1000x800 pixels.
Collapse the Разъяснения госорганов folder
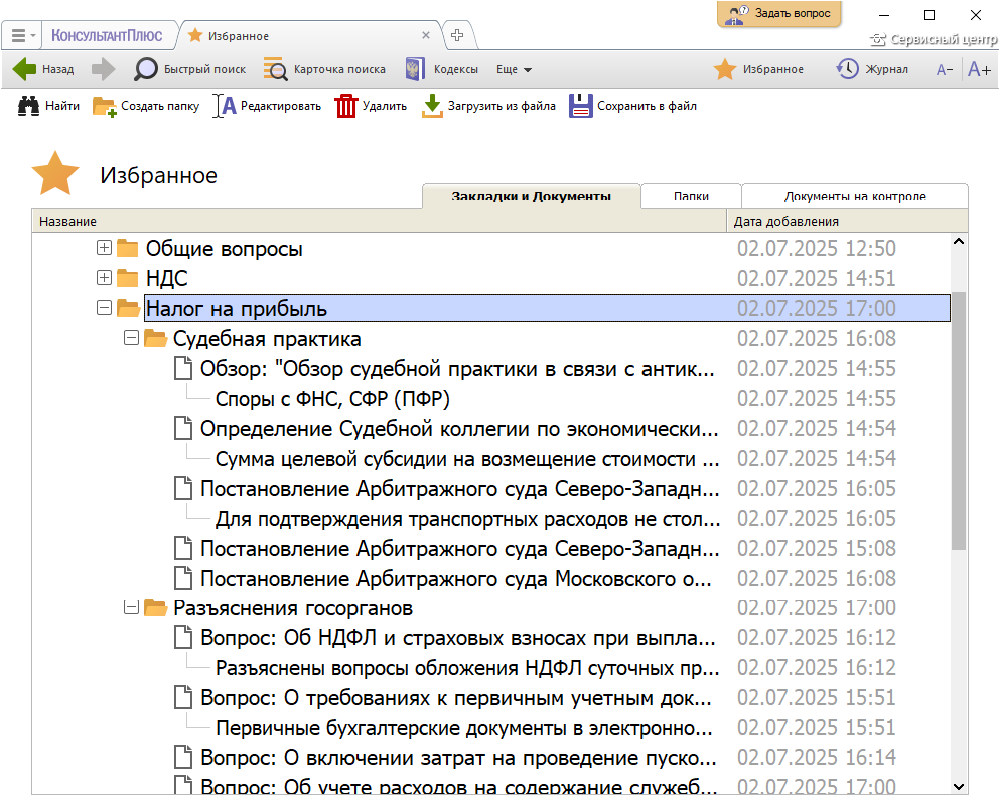pos(131,607)
